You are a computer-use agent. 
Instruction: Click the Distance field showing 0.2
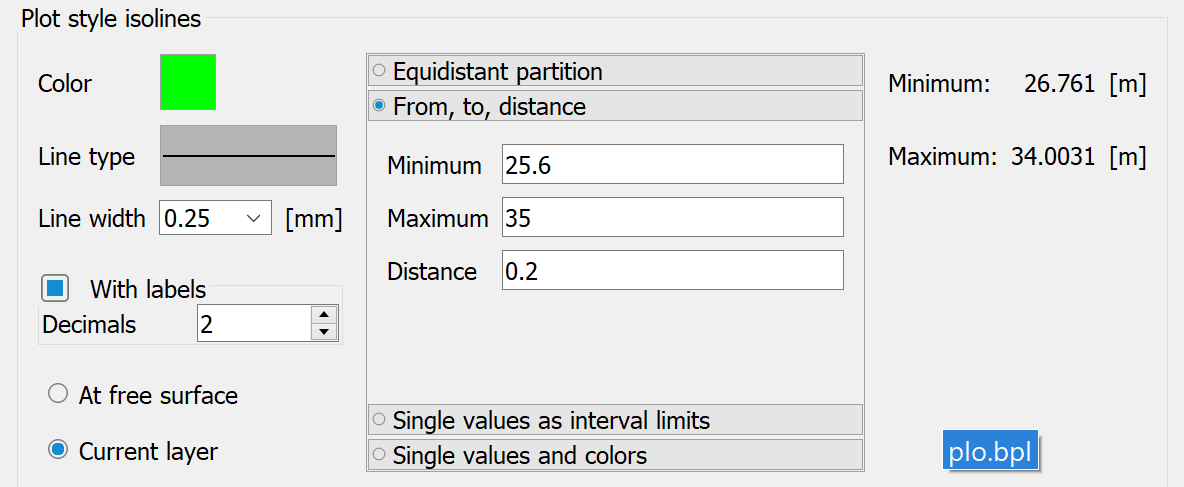[672, 270]
